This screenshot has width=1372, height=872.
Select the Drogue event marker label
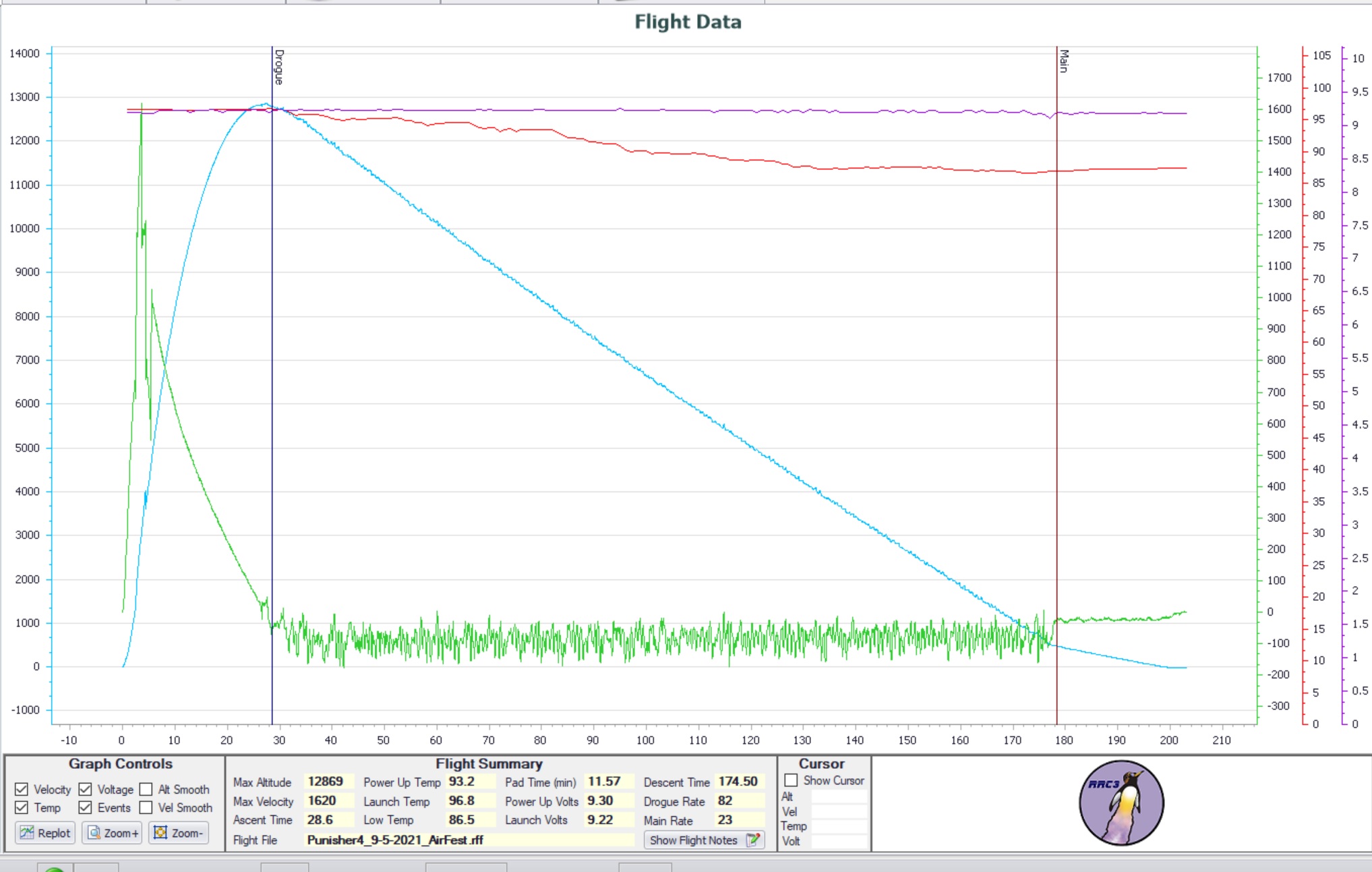click(279, 67)
